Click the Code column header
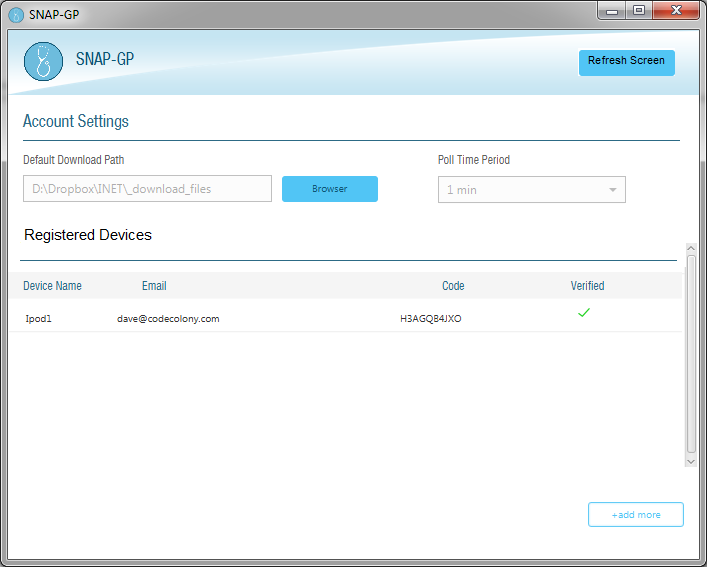 [453, 286]
